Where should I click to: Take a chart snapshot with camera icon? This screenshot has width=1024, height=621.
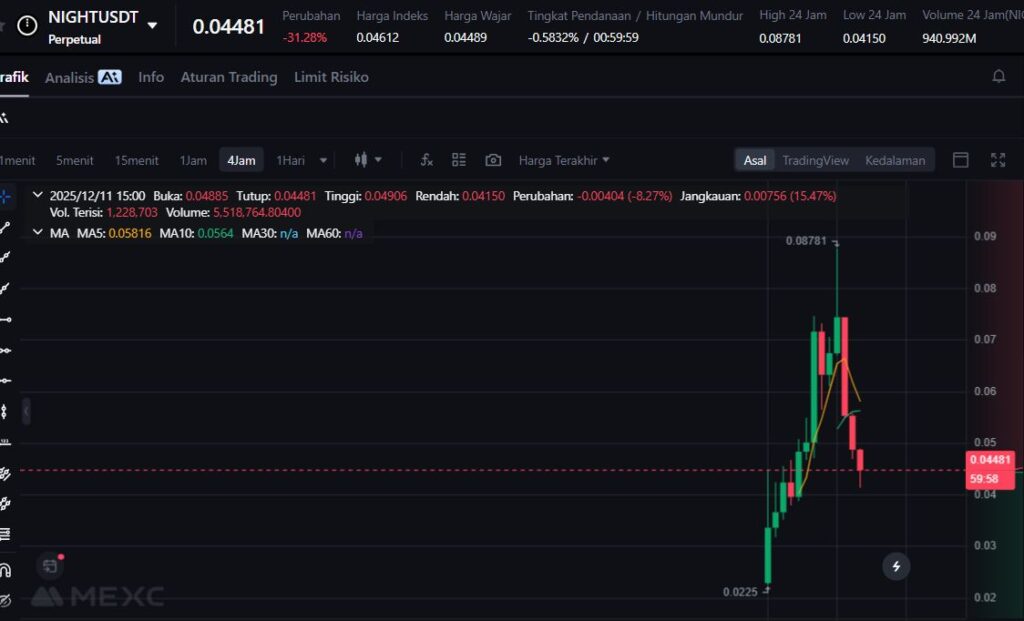[x=493, y=160]
